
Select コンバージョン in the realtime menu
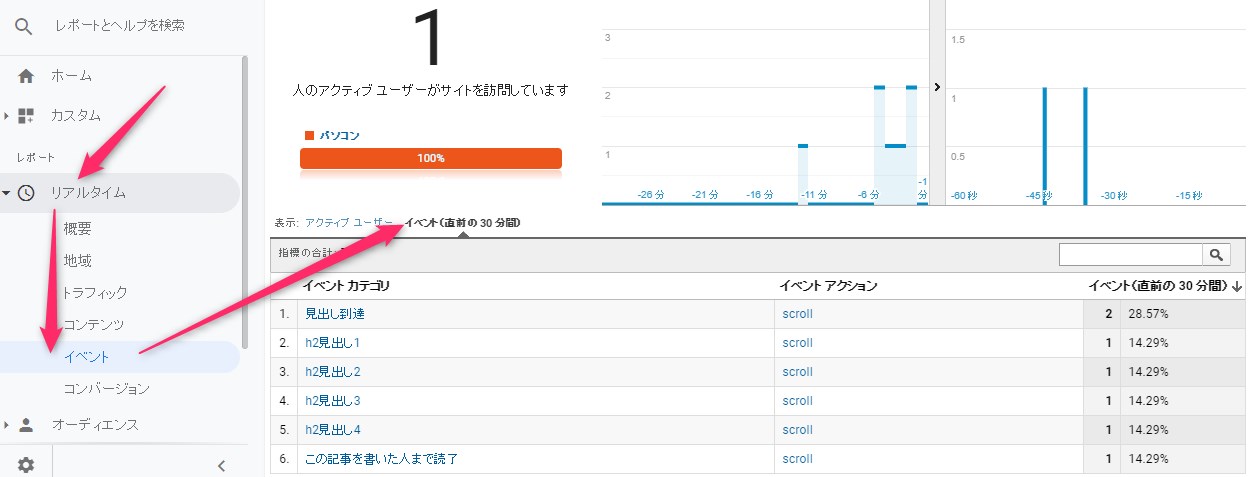106,388
